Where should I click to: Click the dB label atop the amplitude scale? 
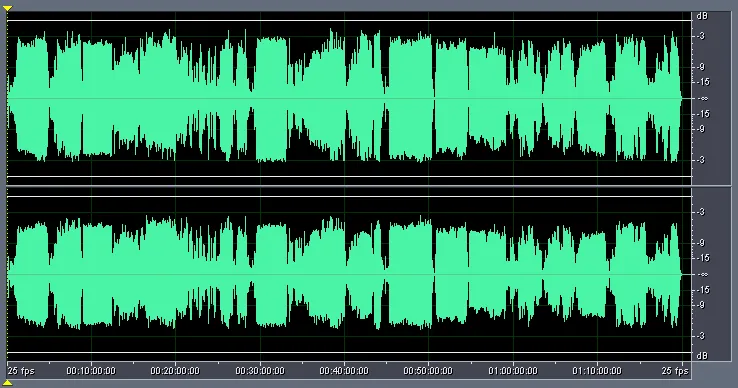pyautogui.click(x=702, y=16)
